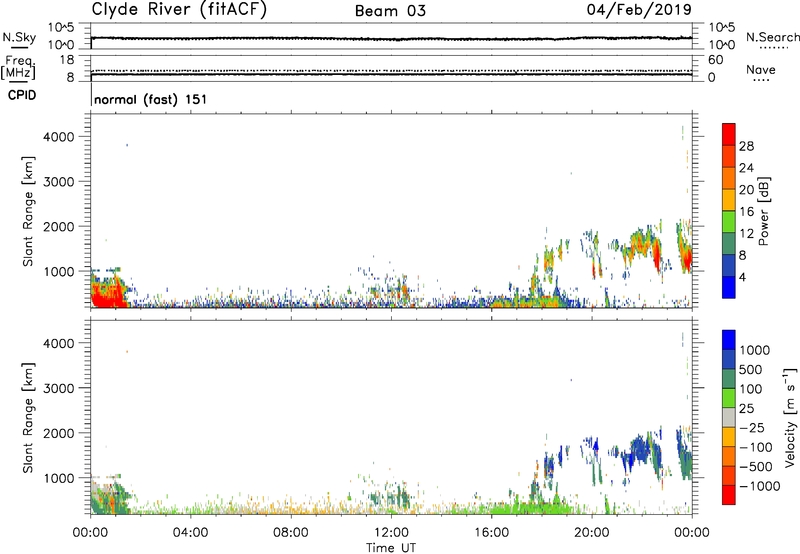Click the "Velocity [m s-1]" colorbar title
Image resolution: width=800 pixels, height=554 pixels.
(x=790, y=417)
